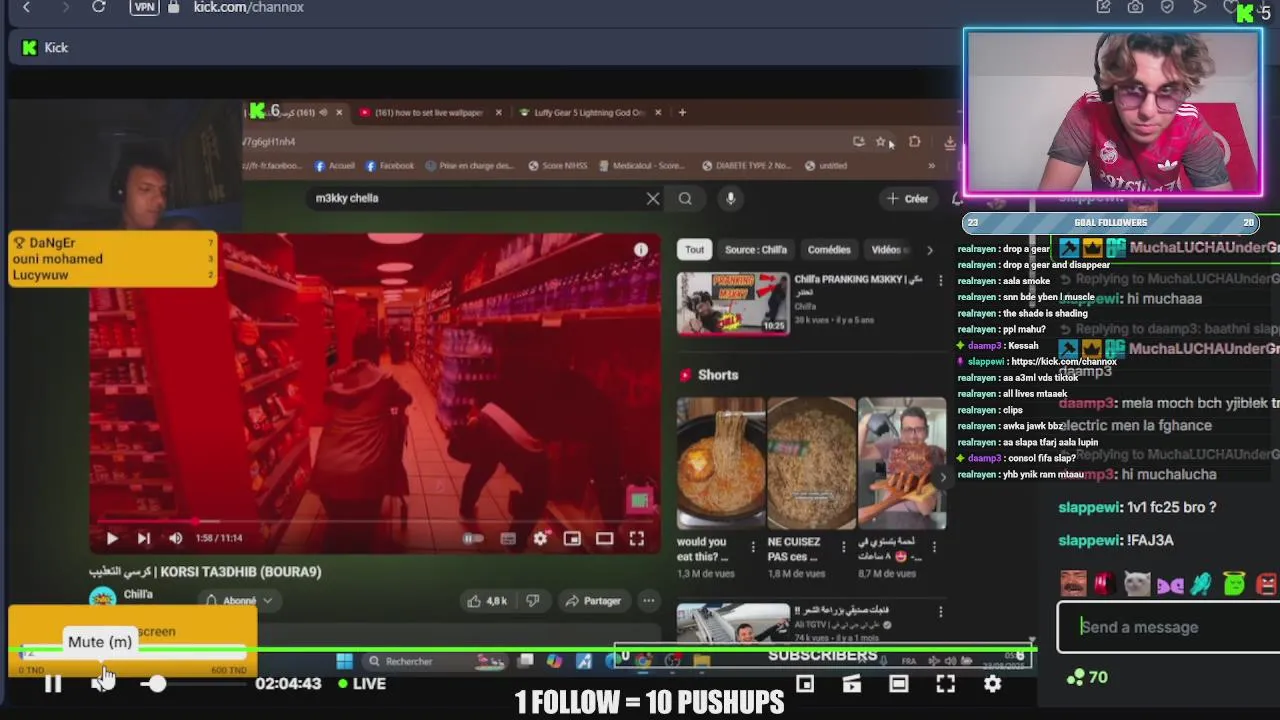Toggle theater mode in Kick player

point(898,684)
